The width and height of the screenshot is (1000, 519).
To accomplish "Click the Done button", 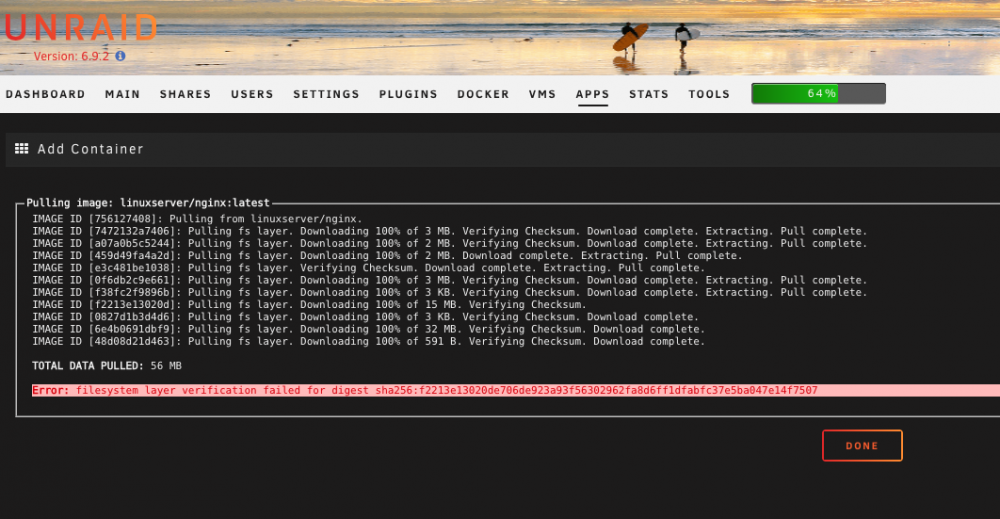I will point(862,446).
